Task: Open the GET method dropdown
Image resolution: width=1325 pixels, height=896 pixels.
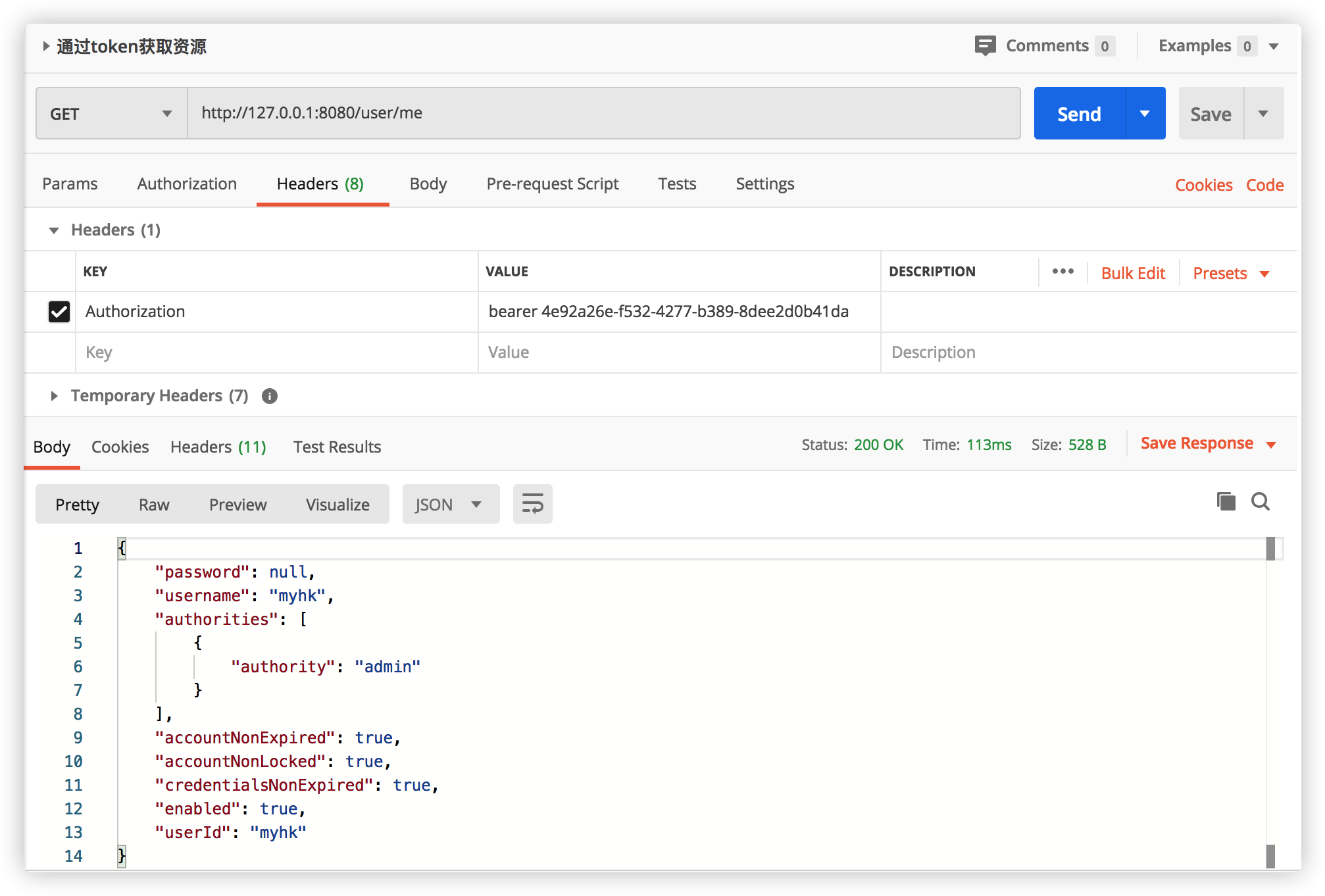Action: [111, 113]
